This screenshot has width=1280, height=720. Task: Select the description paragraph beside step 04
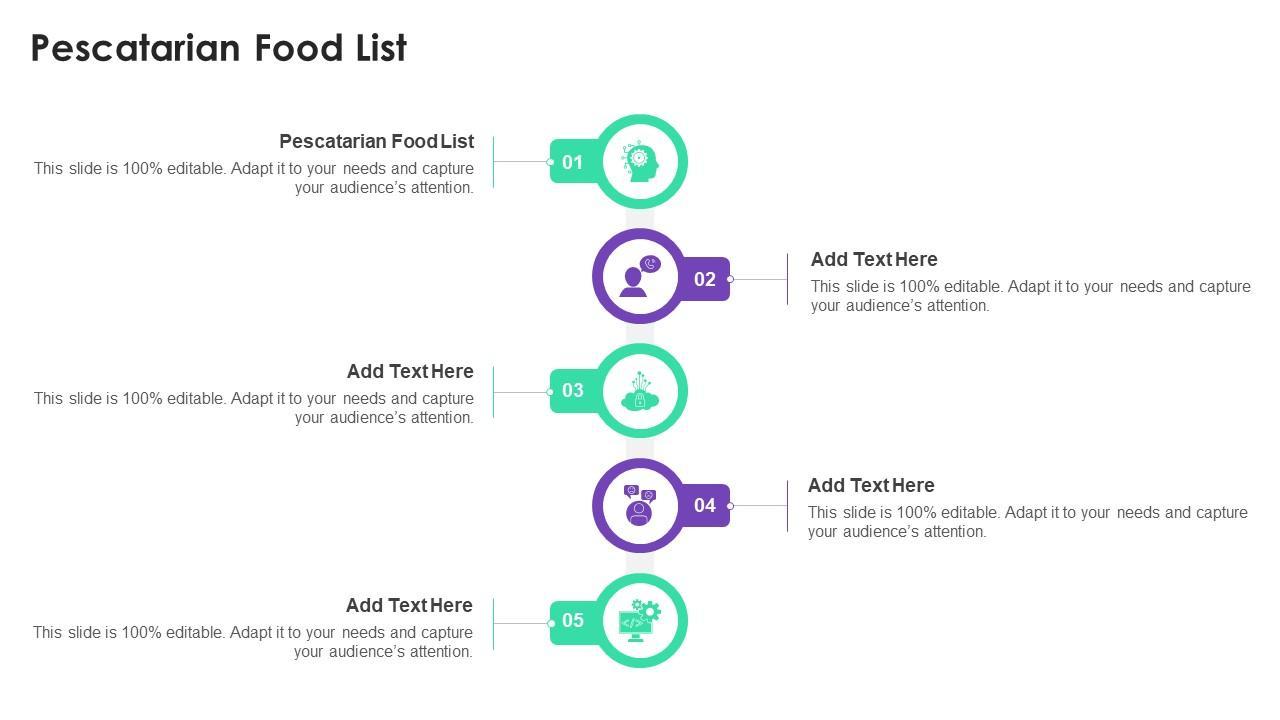point(1027,522)
